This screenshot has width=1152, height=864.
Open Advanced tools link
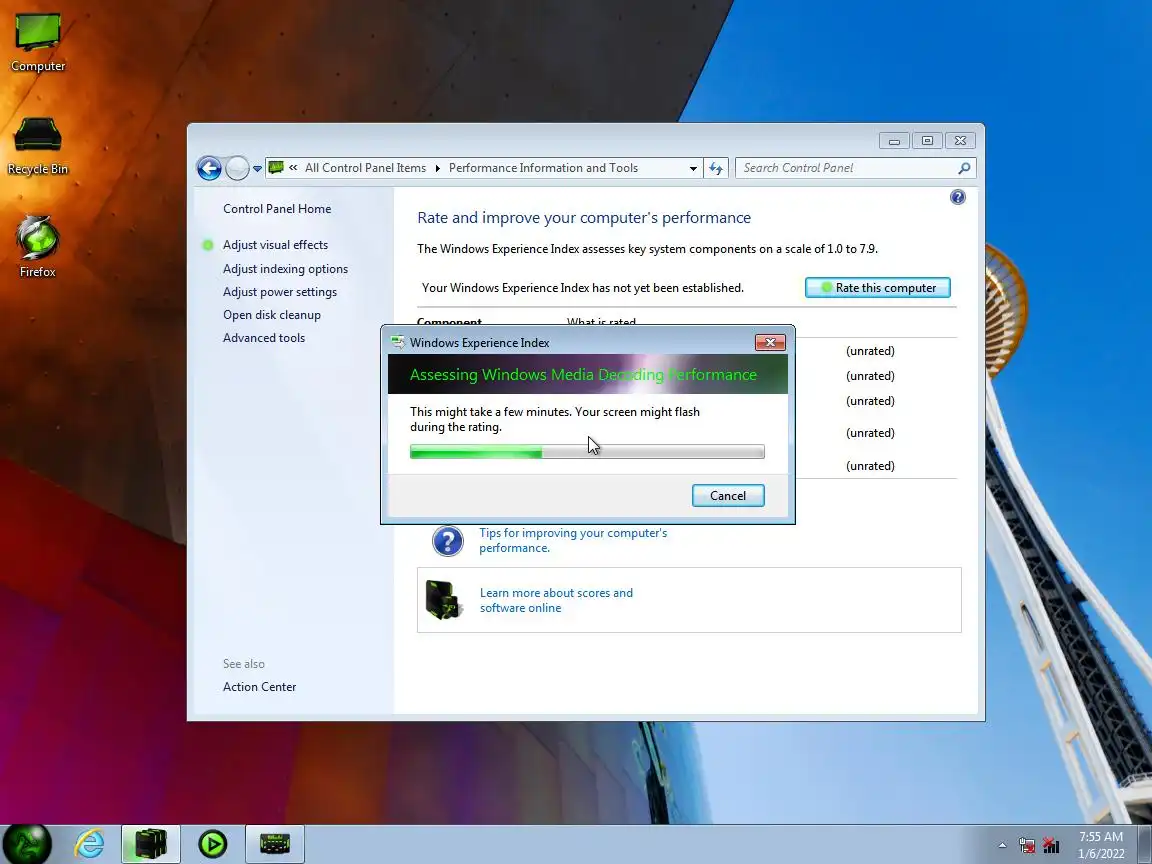point(264,337)
